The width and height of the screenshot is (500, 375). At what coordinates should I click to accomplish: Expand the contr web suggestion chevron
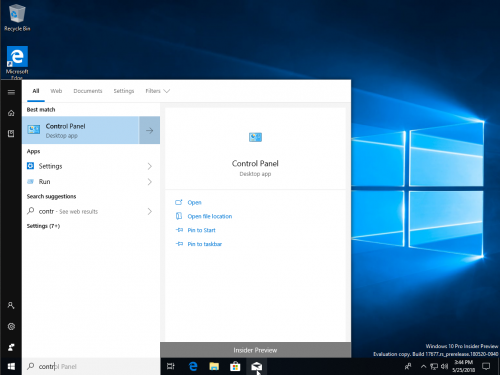pyautogui.click(x=150, y=211)
